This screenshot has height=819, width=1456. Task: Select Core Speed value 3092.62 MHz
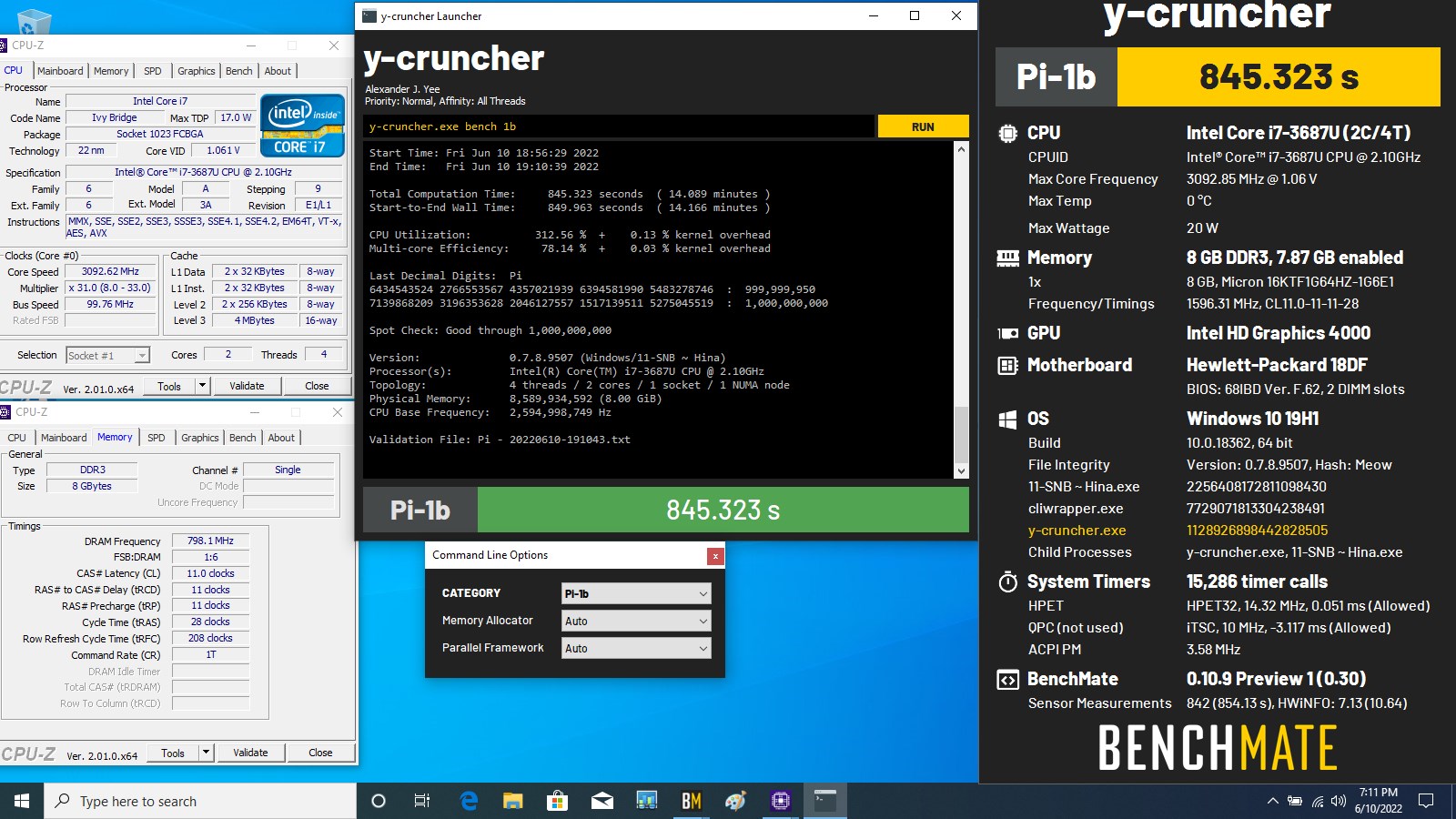[110, 271]
